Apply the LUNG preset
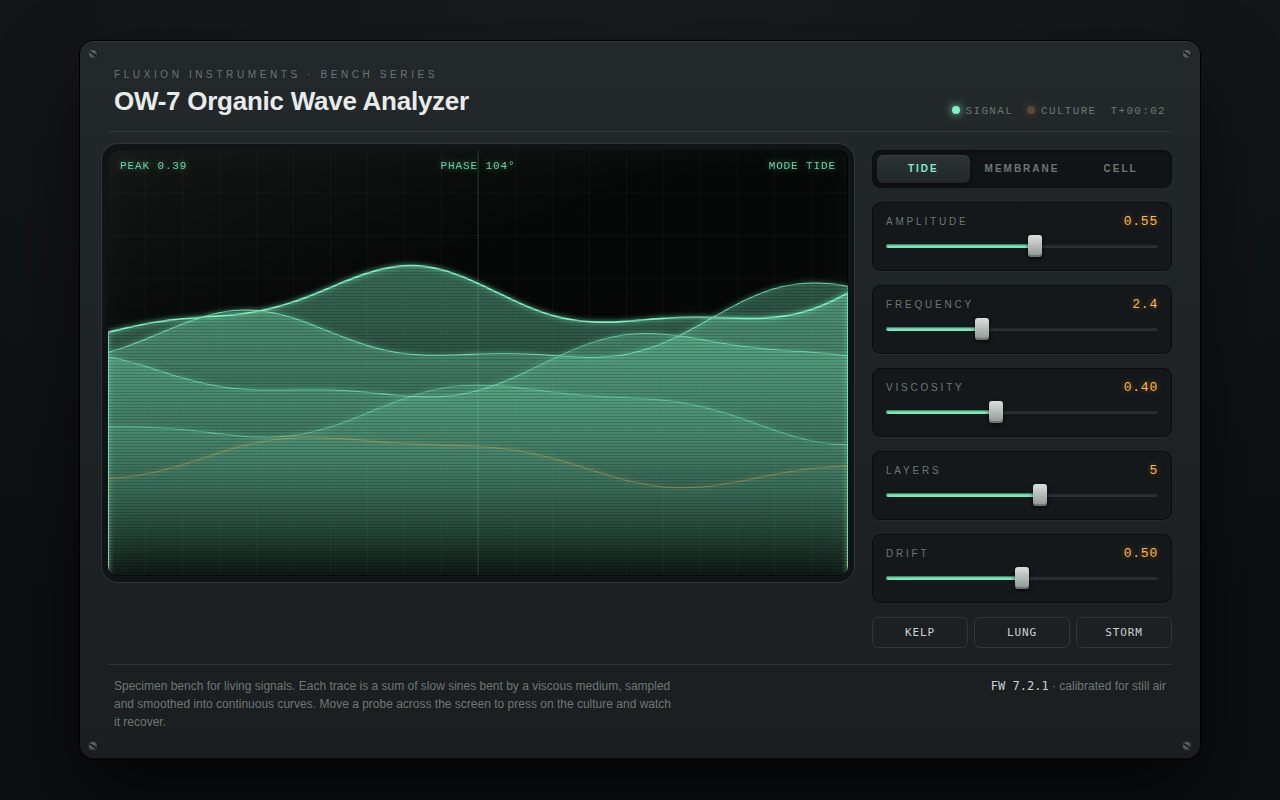Viewport: 1280px width, 800px height. click(1022, 632)
